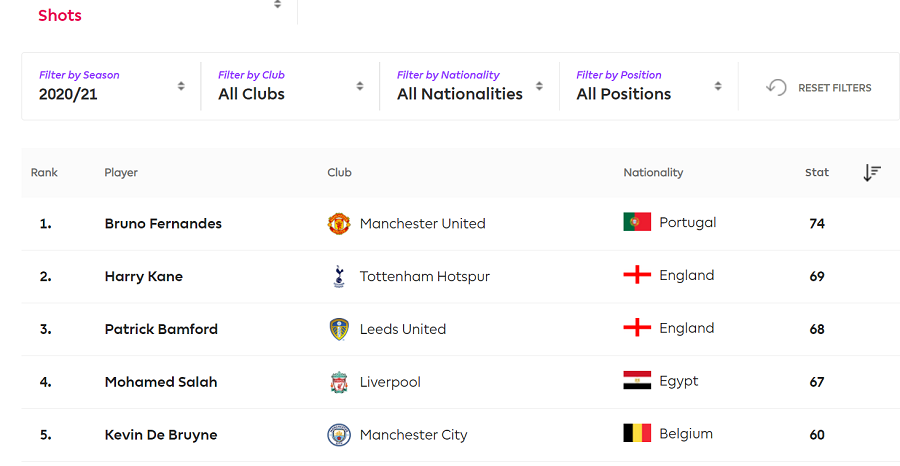Click the Belgium flag icon

pos(637,433)
